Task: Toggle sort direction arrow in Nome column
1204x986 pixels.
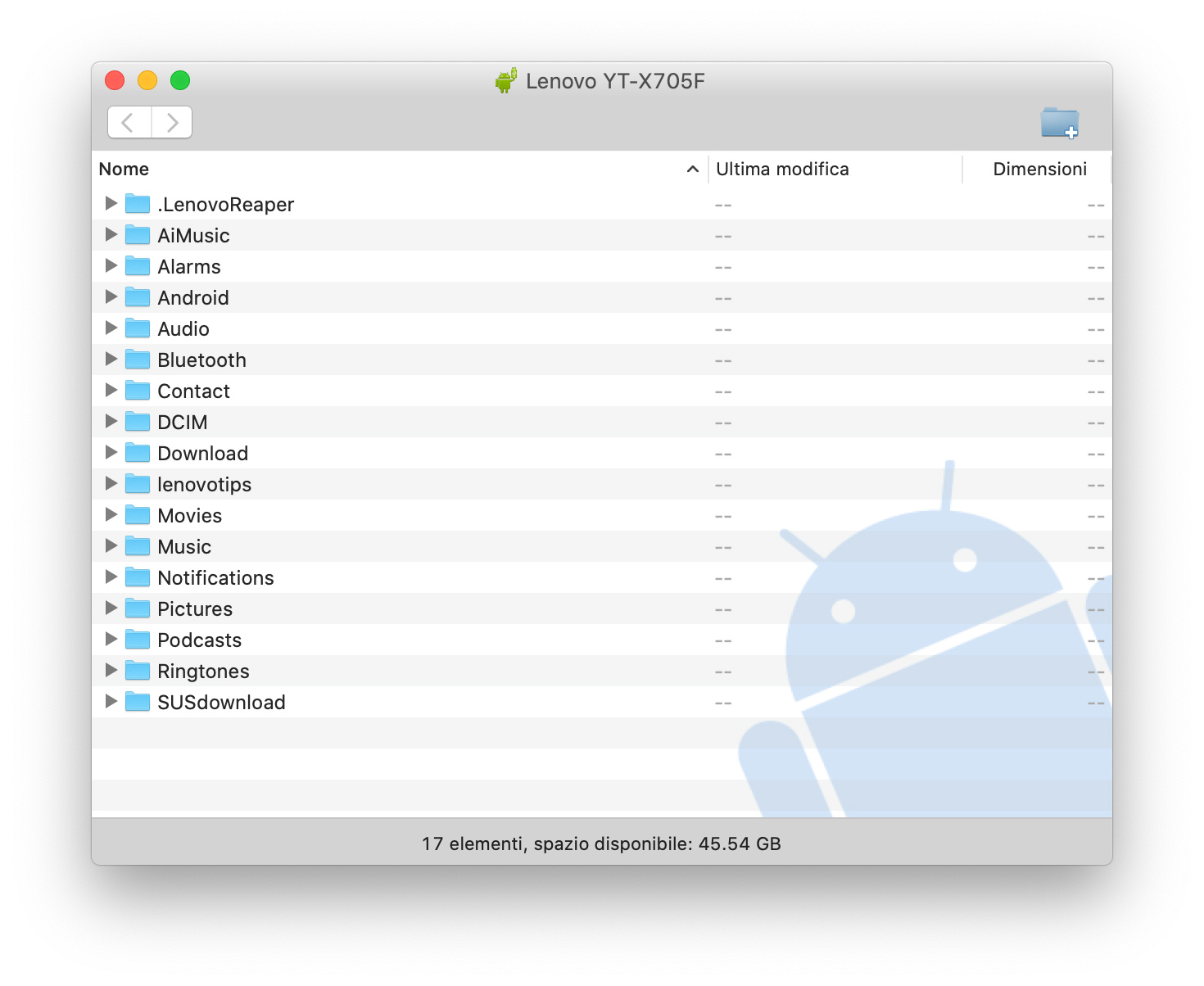Action: tap(693, 169)
